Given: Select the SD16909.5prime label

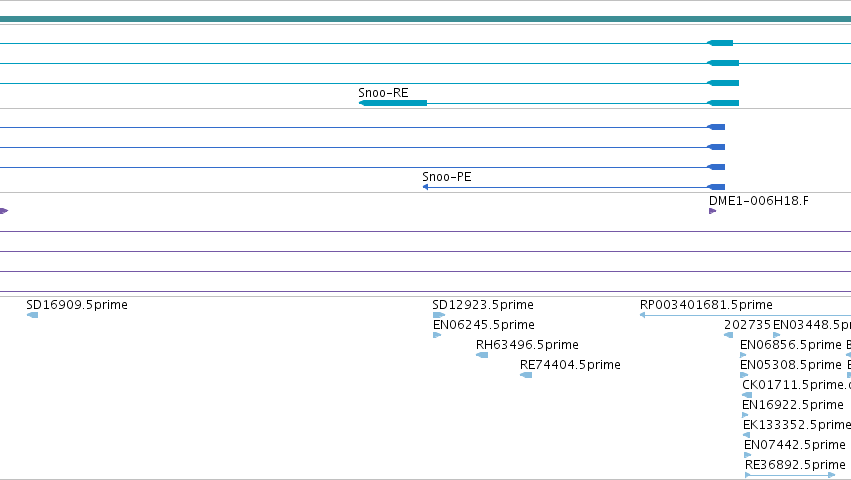Looking at the screenshot, I should point(77,305).
